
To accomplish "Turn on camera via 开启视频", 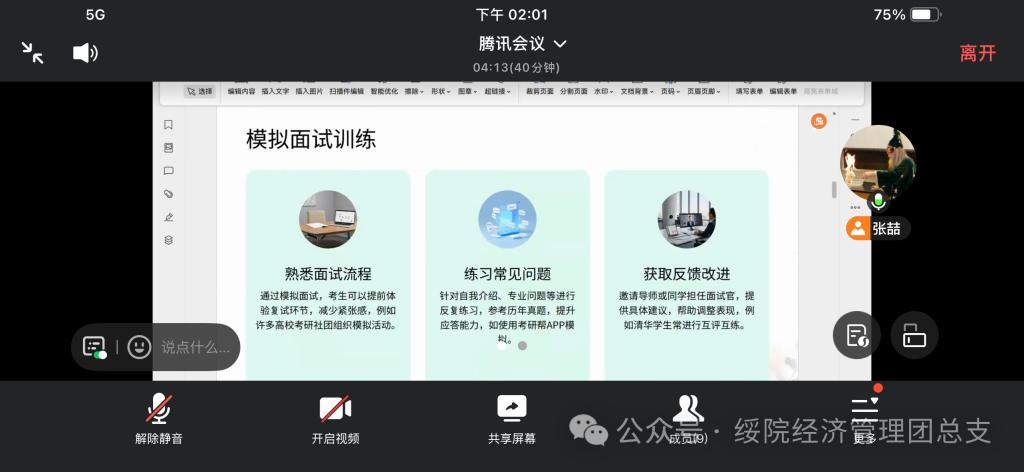I will [335, 417].
